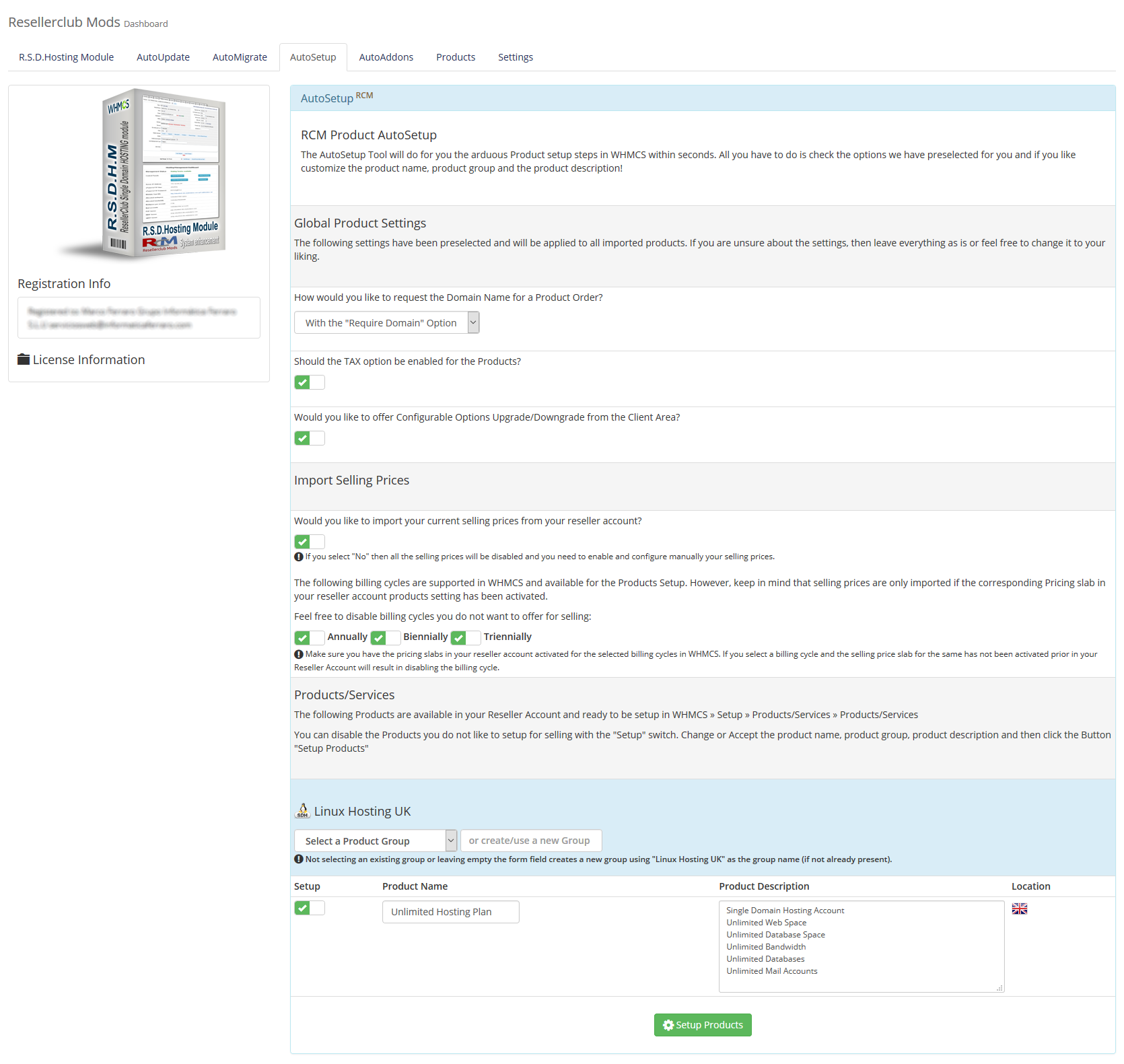Click the info icon beside selling prices note
1124x1064 pixels.
[298, 557]
